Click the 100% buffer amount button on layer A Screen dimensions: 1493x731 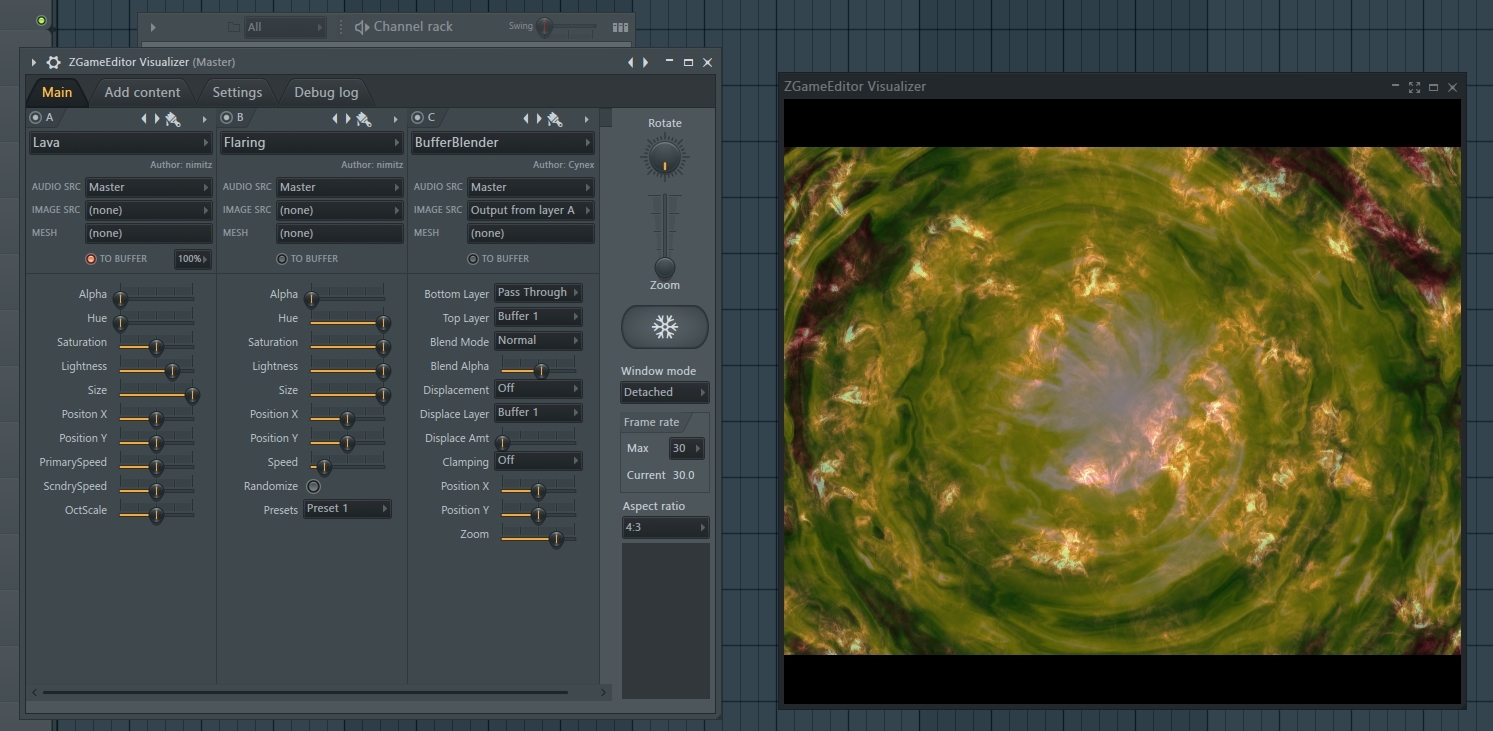coord(191,258)
